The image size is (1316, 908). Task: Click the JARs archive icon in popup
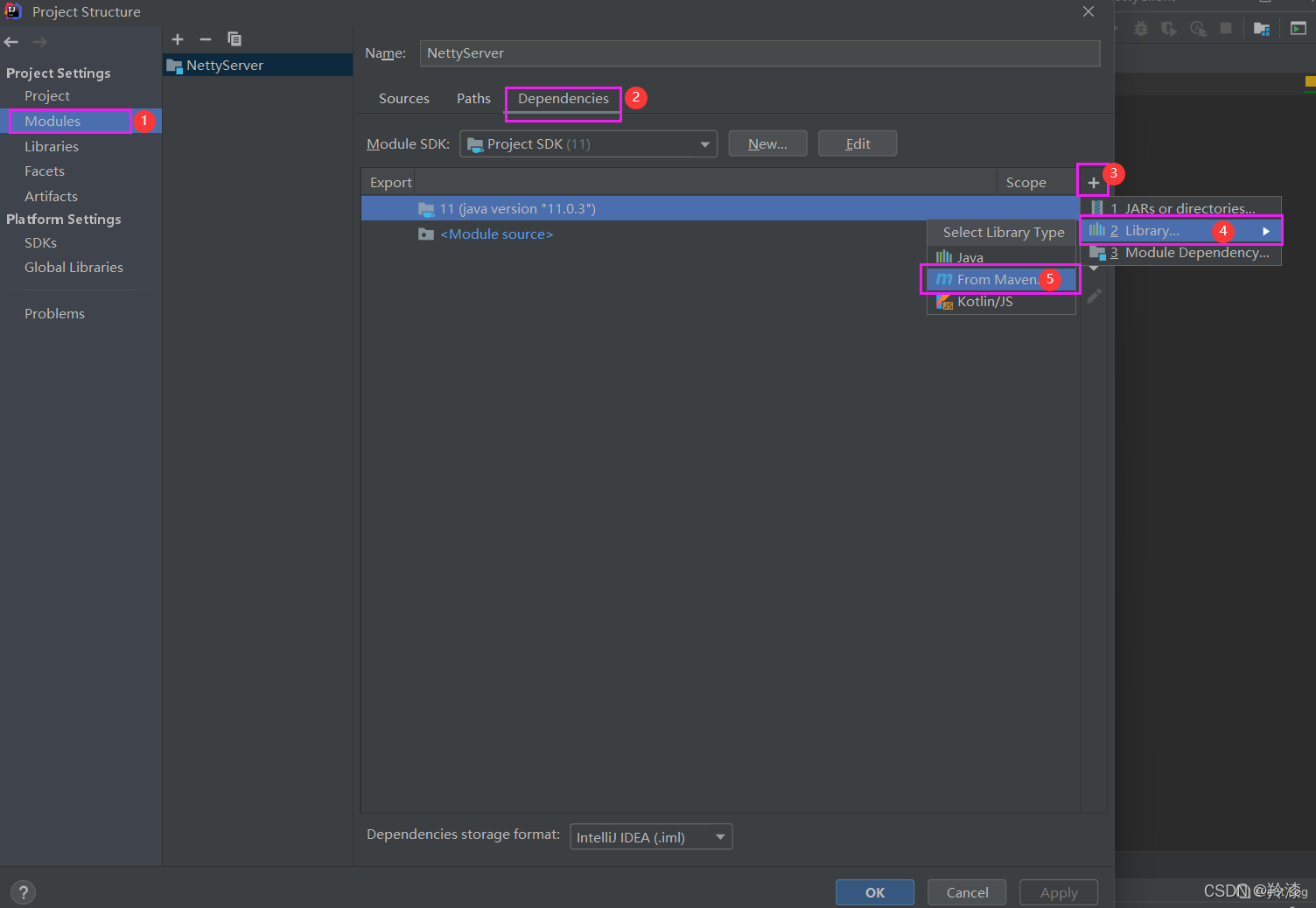pos(1097,208)
